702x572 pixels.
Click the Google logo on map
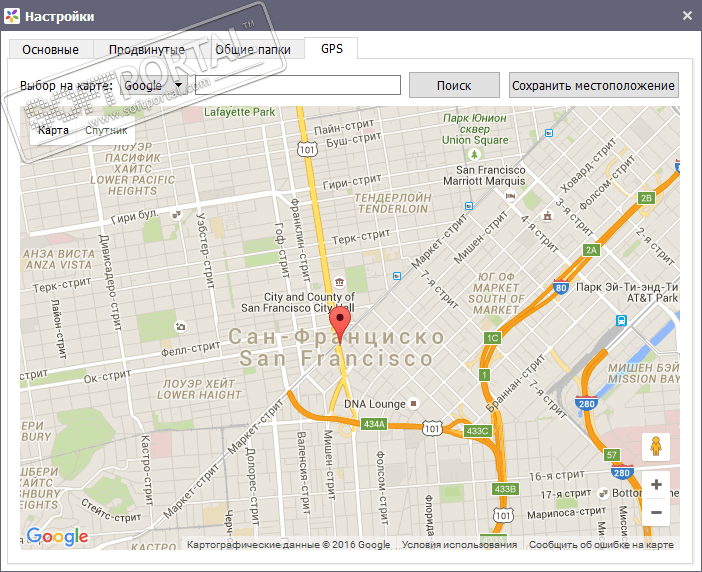tap(57, 536)
